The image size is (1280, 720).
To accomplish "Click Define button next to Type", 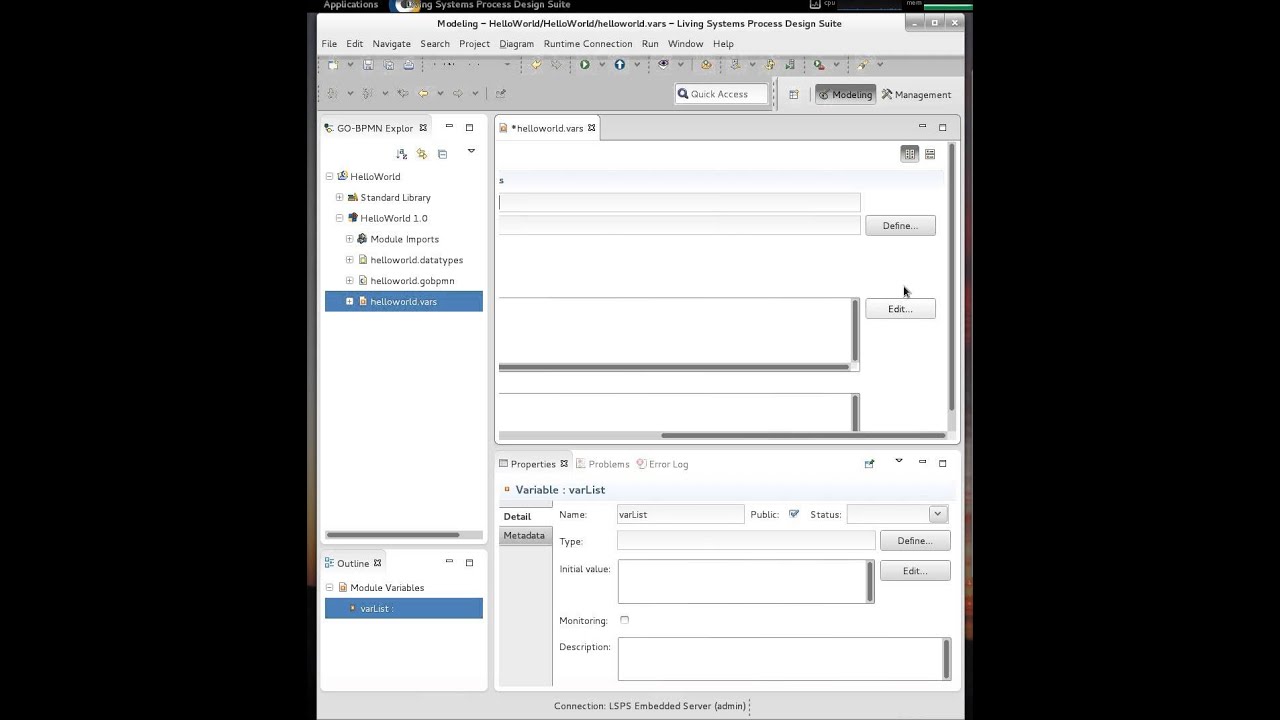I will coord(915,541).
